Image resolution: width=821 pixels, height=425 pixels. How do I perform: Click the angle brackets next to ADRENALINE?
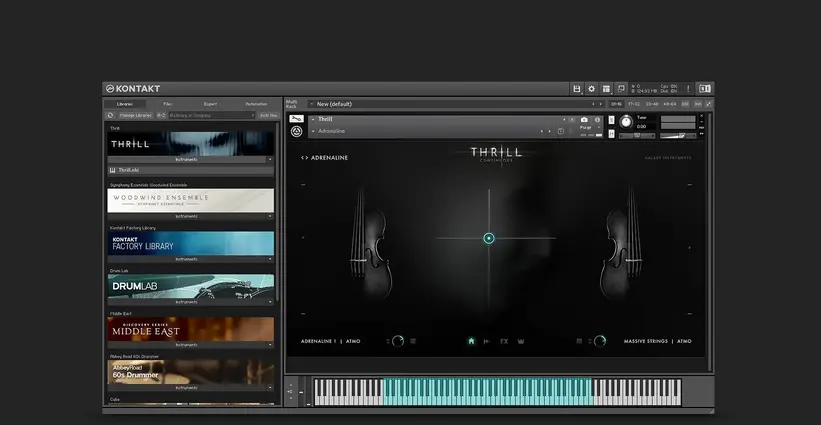[x=304, y=158]
